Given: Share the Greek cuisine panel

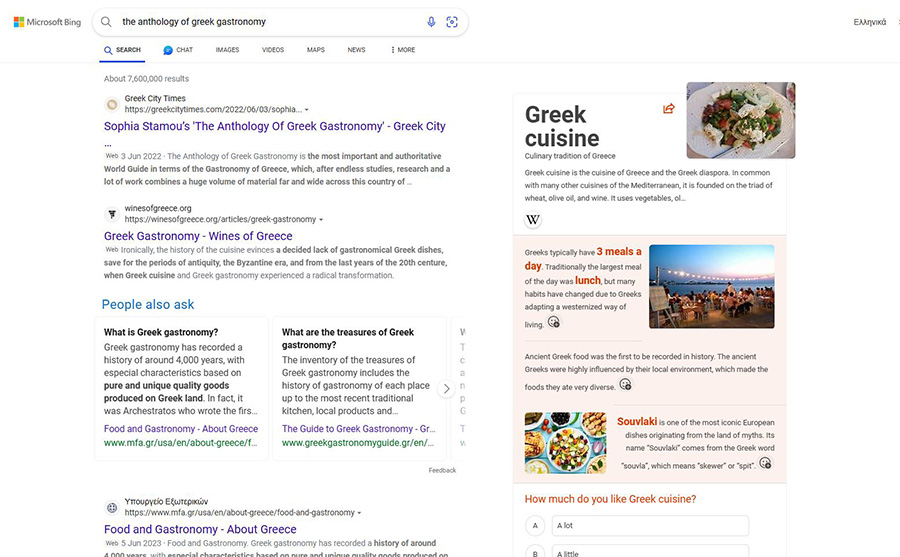Looking at the screenshot, I should coord(668,109).
